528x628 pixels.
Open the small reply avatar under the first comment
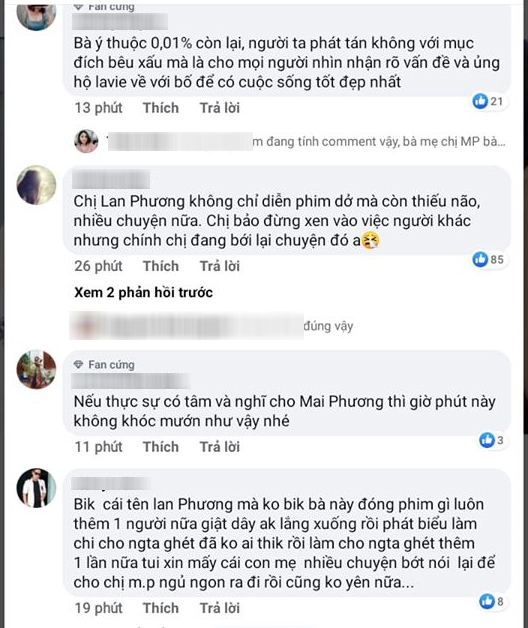[87, 141]
